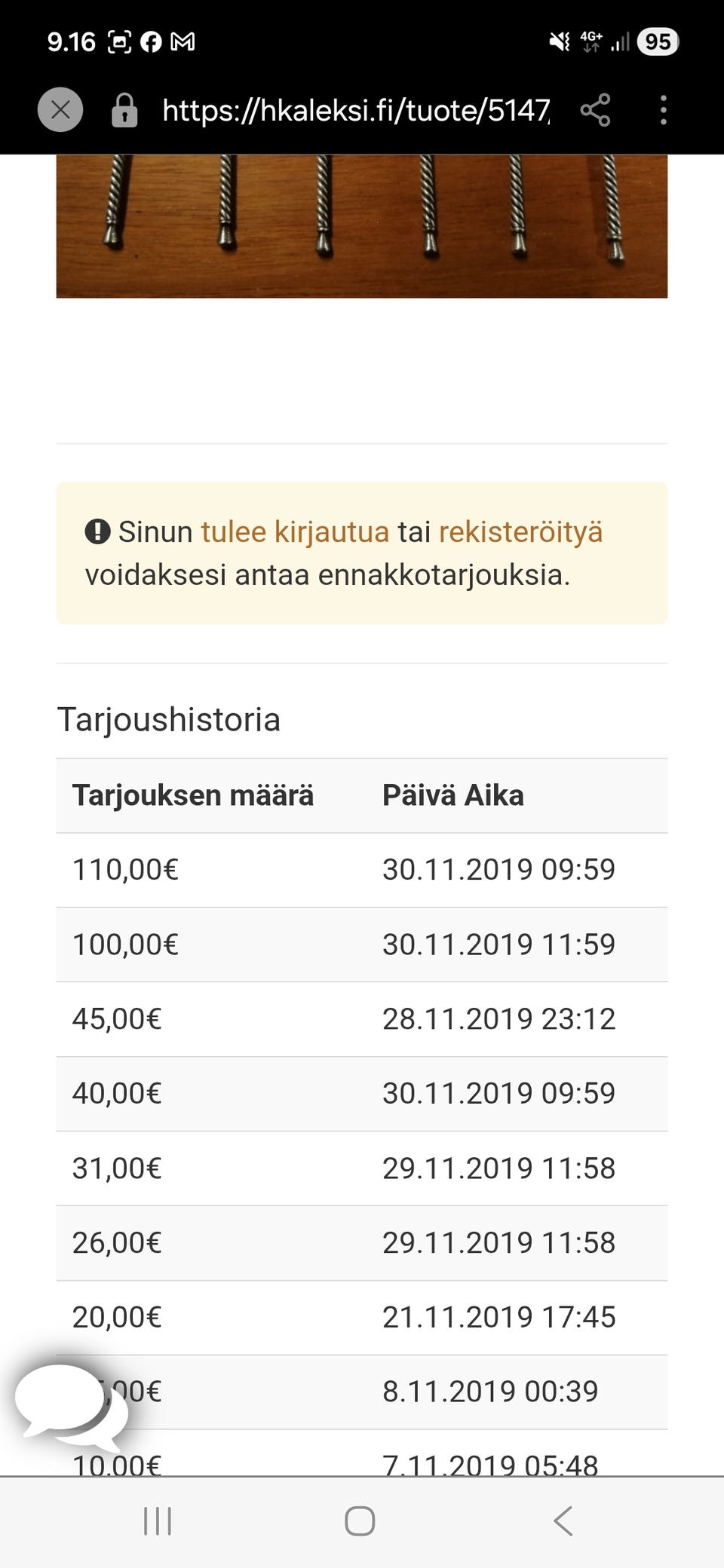The height and width of the screenshot is (1568, 724).
Task: Open the browser share menu
Action: [595, 110]
